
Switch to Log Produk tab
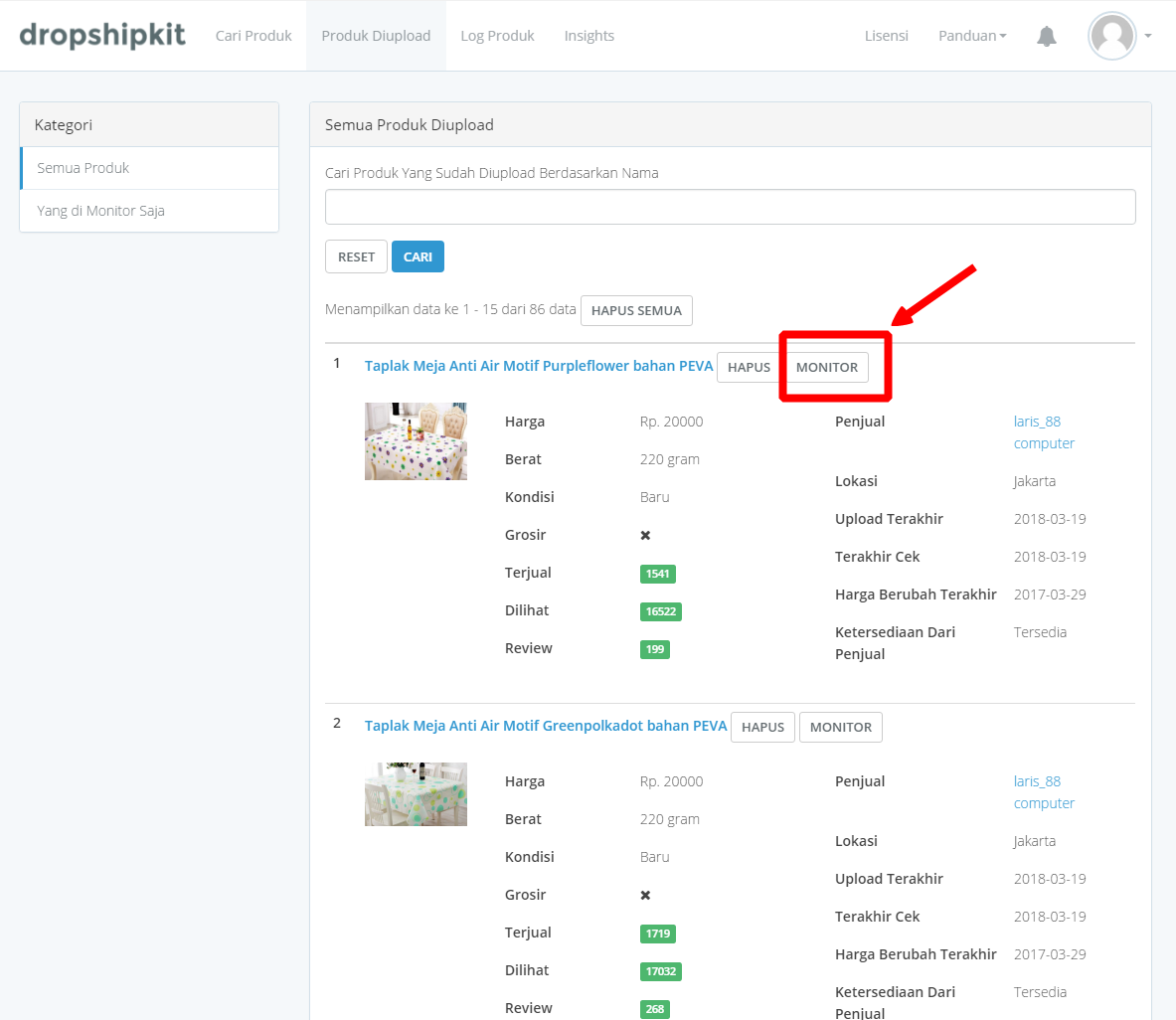(497, 36)
